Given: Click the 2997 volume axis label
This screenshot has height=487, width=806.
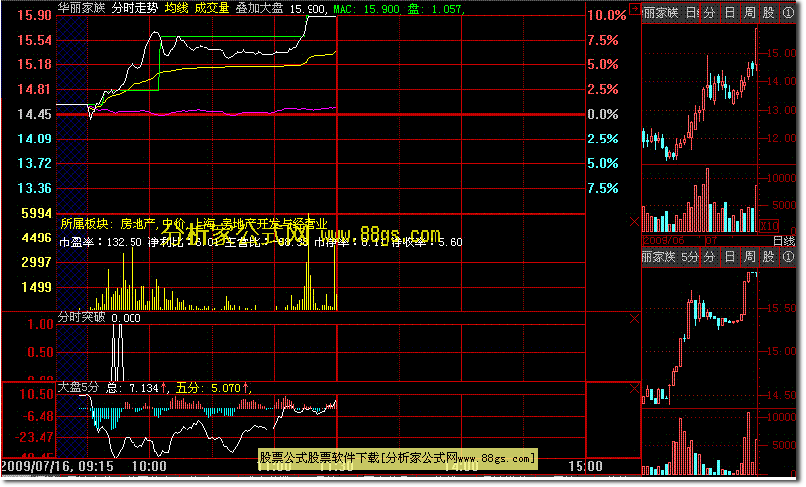Looking at the screenshot, I should point(36,262).
